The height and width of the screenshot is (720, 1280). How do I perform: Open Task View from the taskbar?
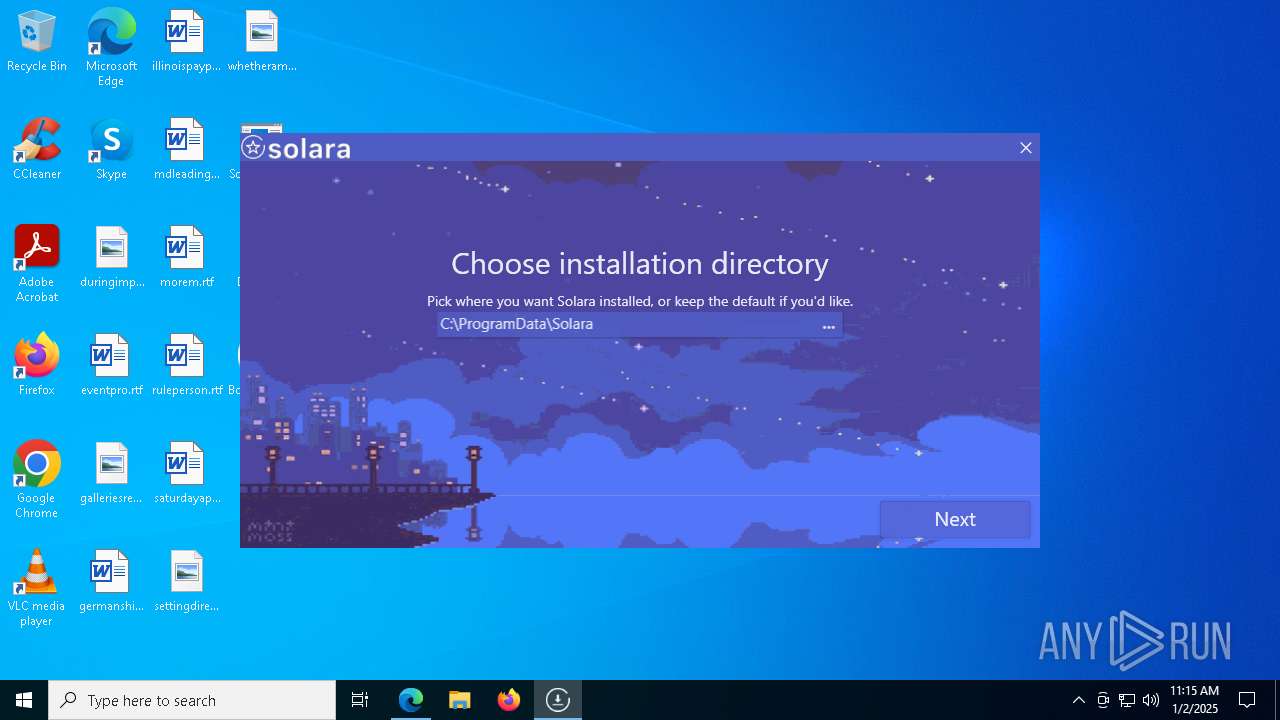pos(360,700)
